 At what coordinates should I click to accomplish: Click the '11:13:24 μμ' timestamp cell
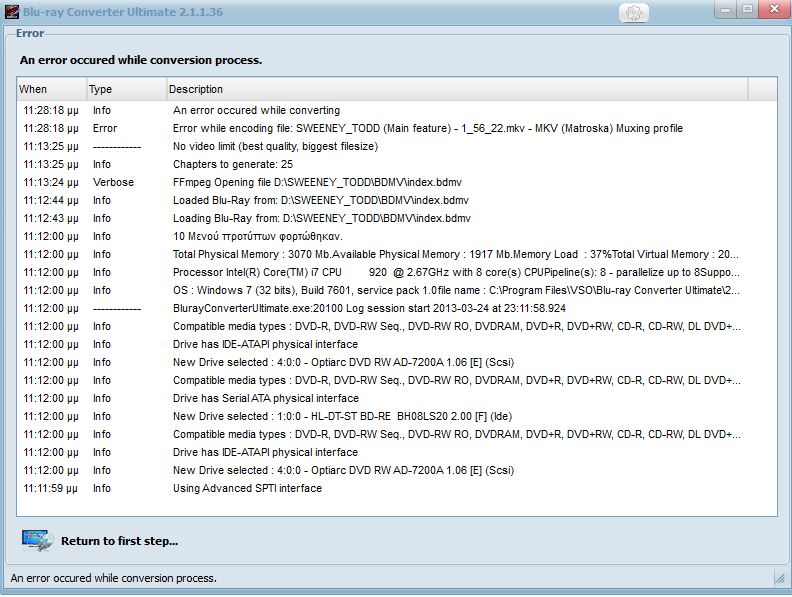pyautogui.click(x=51, y=182)
